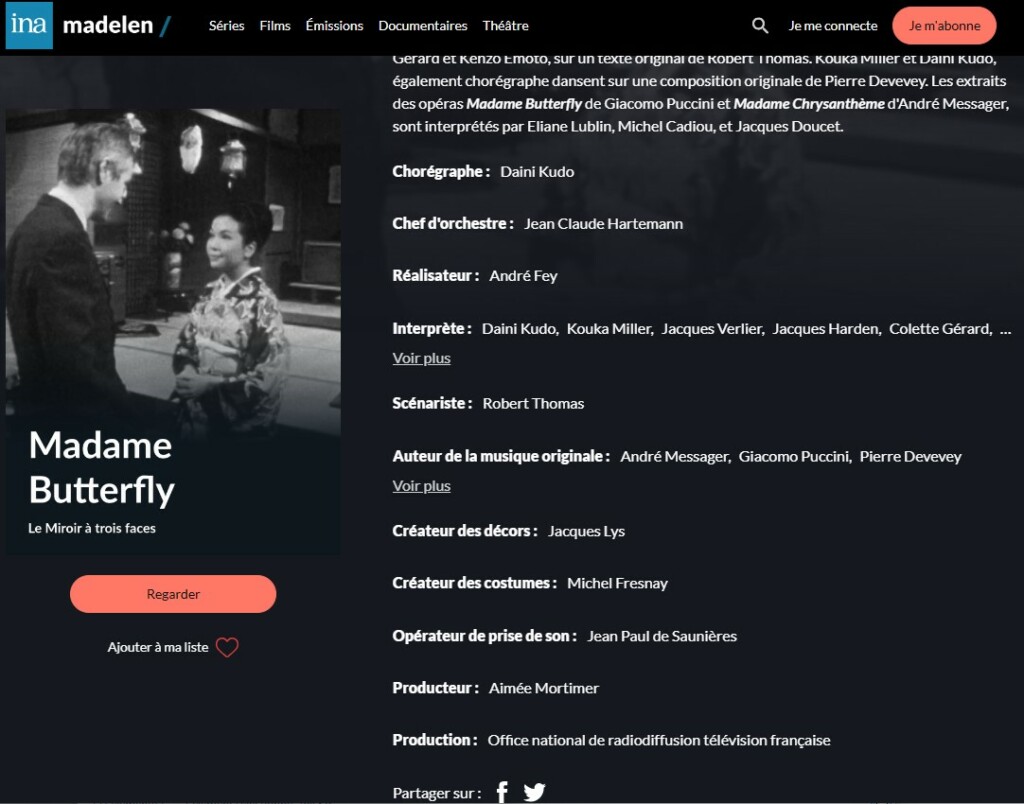Select Émissions in navigation

(x=334, y=25)
